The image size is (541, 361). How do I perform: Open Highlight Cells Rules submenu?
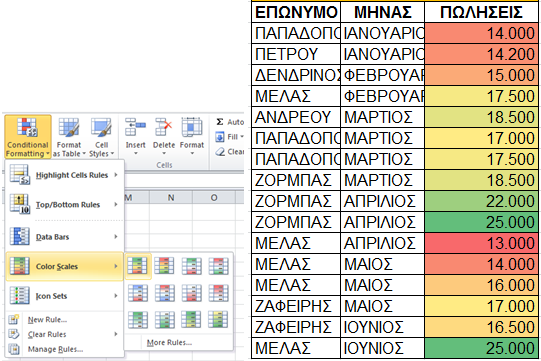pyautogui.click(x=65, y=175)
